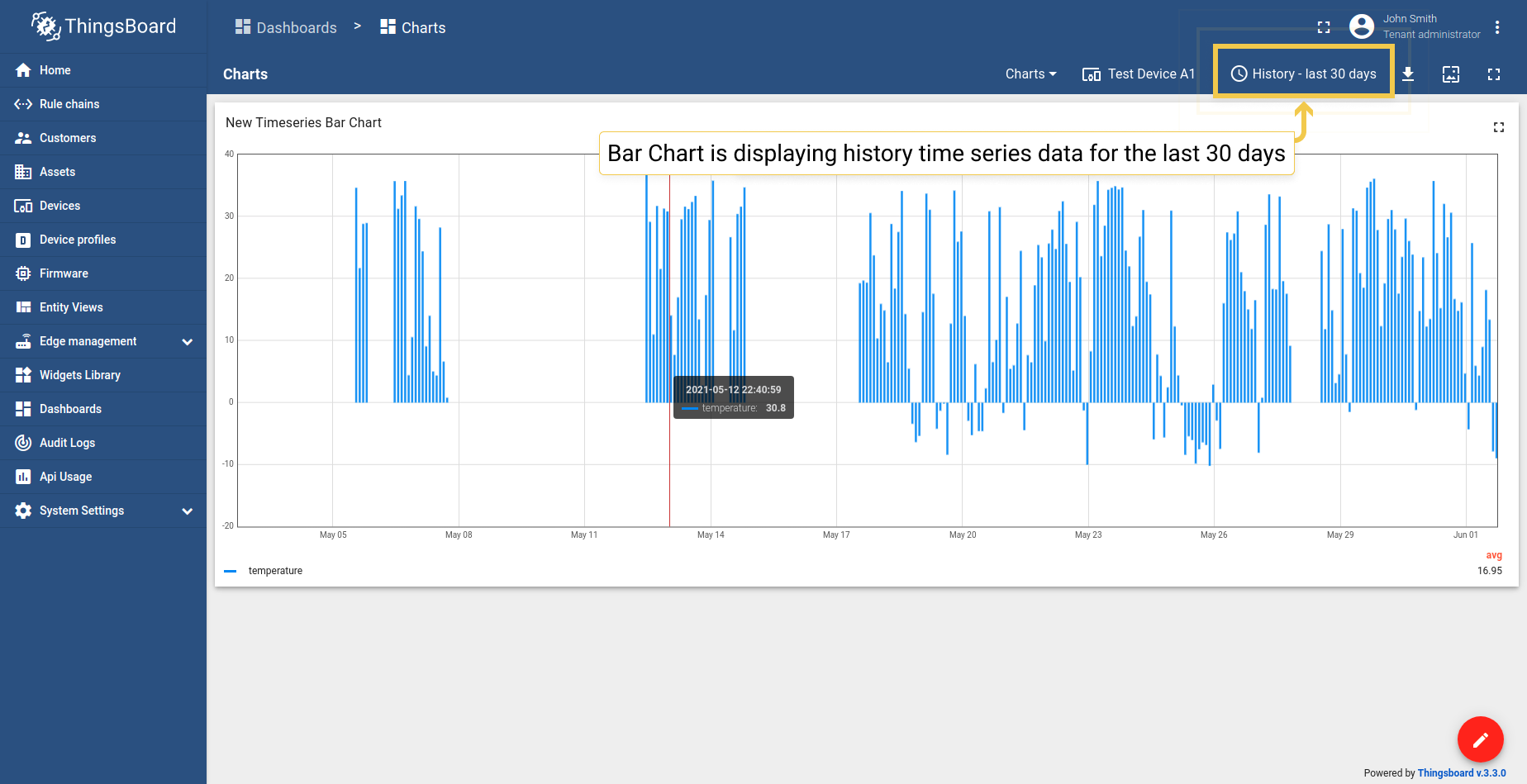Click the ThingsBoard logo
The height and width of the screenshot is (784, 1527).
pyautogui.click(x=103, y=26)
